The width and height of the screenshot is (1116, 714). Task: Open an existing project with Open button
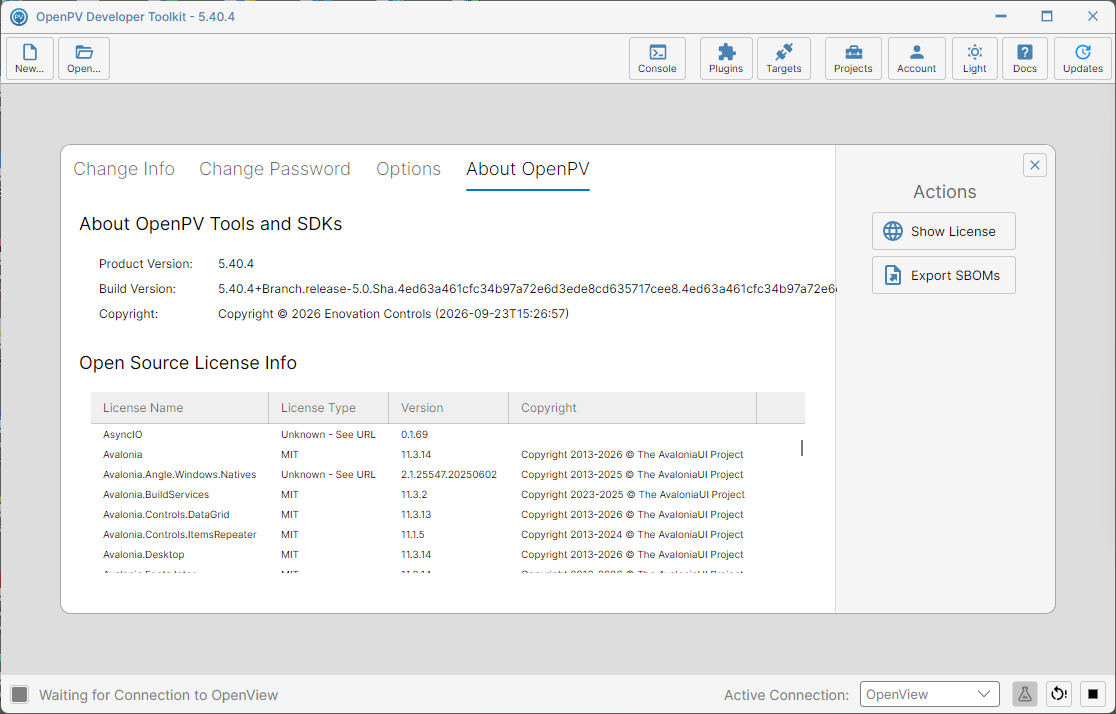coord(84,58)
